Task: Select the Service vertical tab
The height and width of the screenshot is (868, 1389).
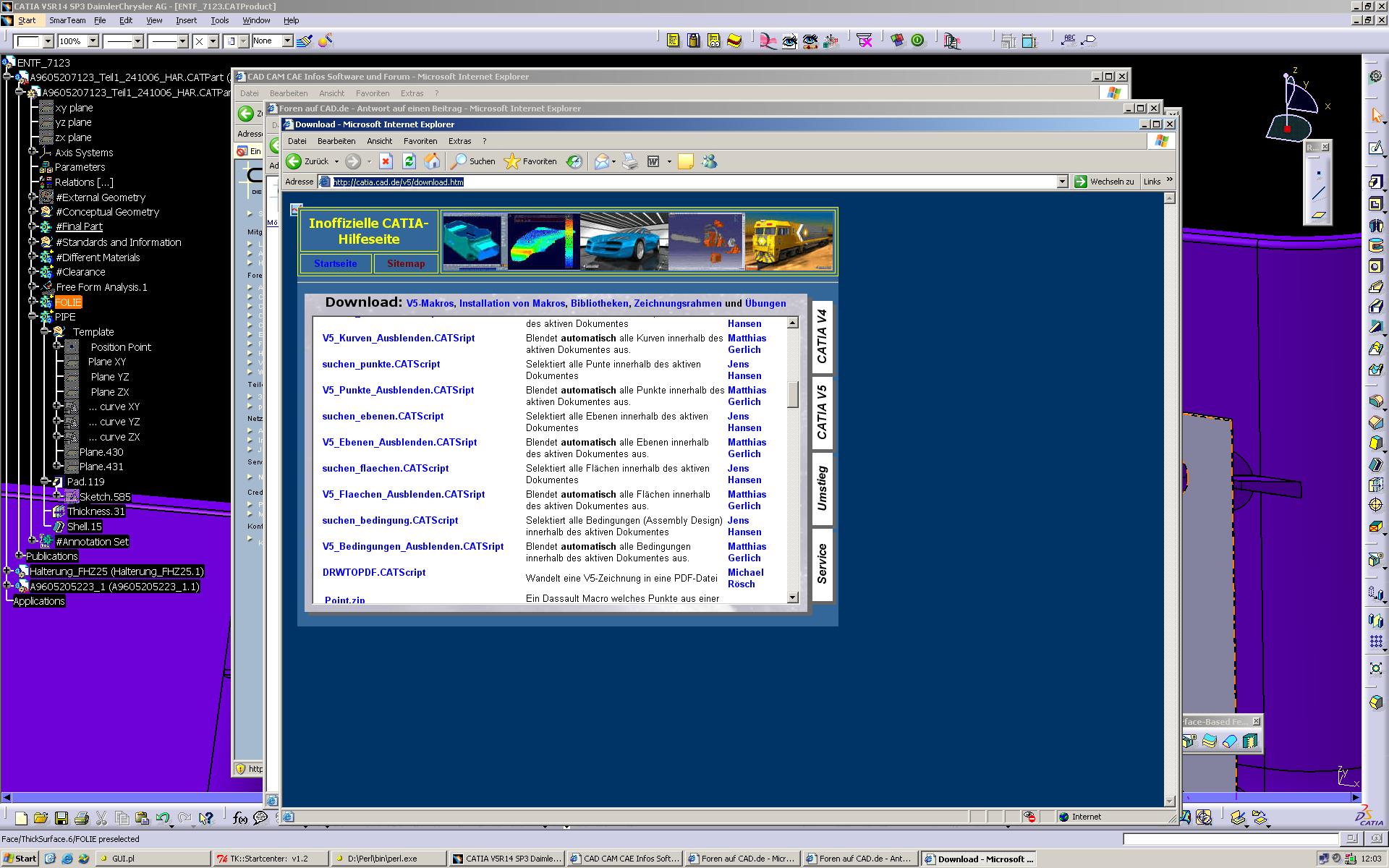Action: [x=822, y=564]
